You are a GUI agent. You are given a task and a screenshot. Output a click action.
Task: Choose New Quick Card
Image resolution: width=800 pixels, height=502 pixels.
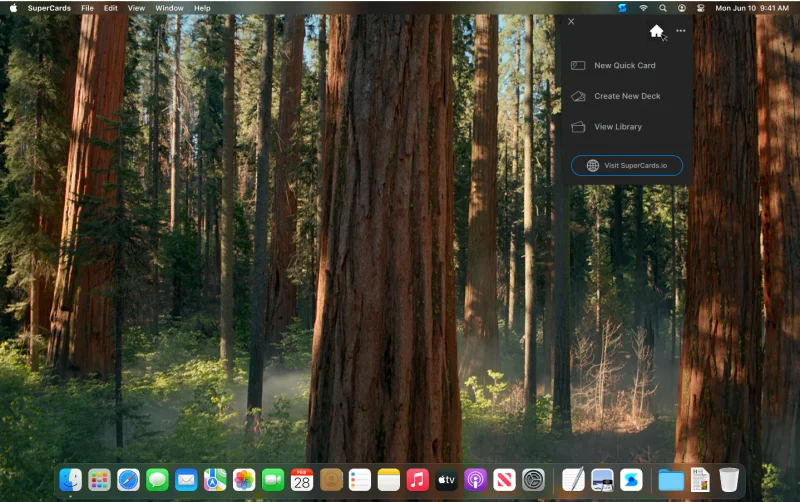point(627,65)
